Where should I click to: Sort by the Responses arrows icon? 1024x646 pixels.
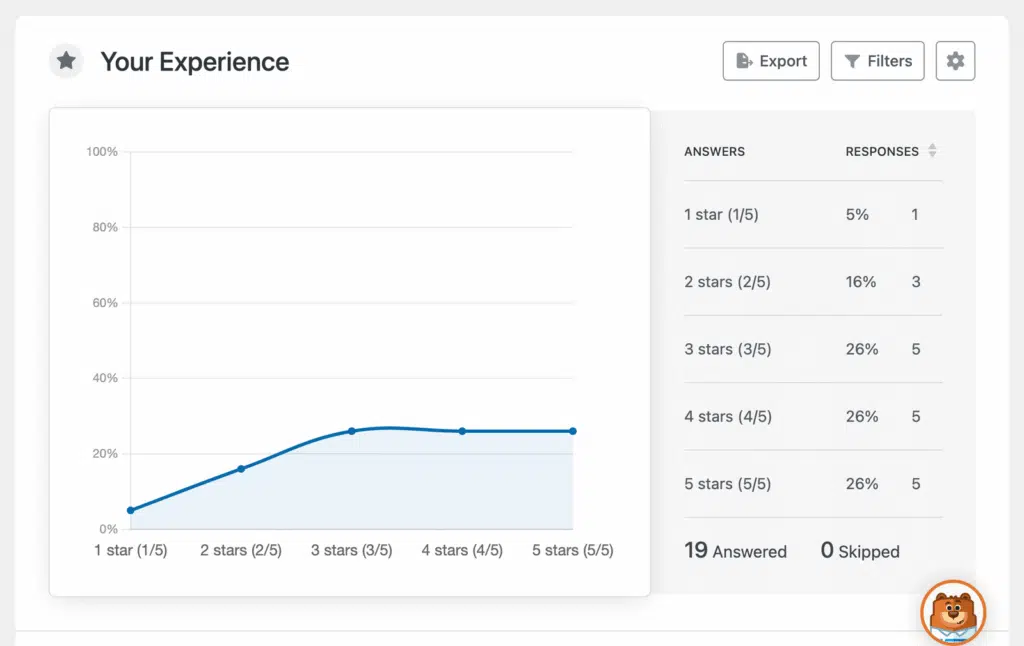point(932,150)
